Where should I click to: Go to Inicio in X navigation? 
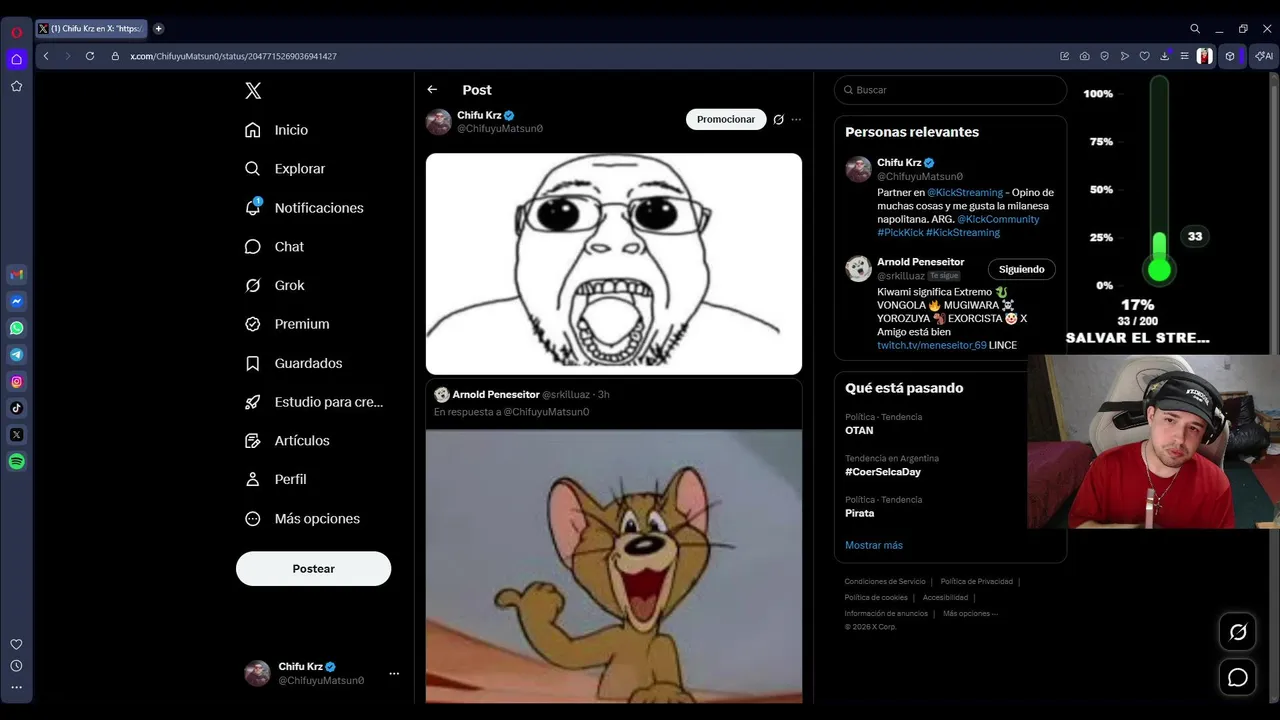[277, 130]
